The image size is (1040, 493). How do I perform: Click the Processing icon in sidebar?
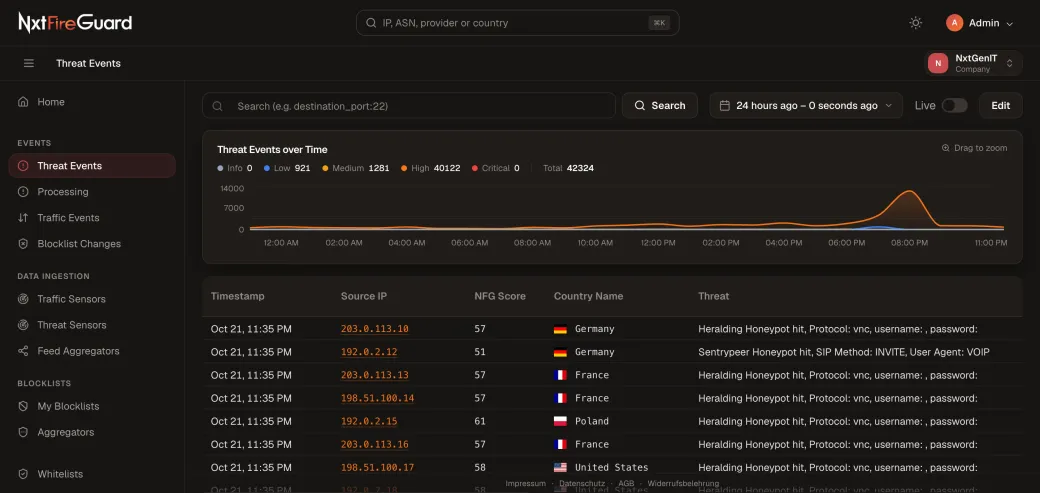pos(23,192)
